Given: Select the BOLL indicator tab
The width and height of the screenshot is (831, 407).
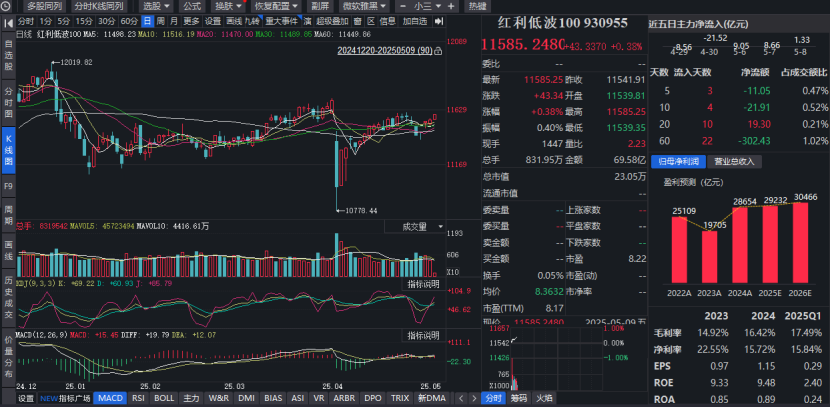Looking at the screenshot, I should [164, 398].
